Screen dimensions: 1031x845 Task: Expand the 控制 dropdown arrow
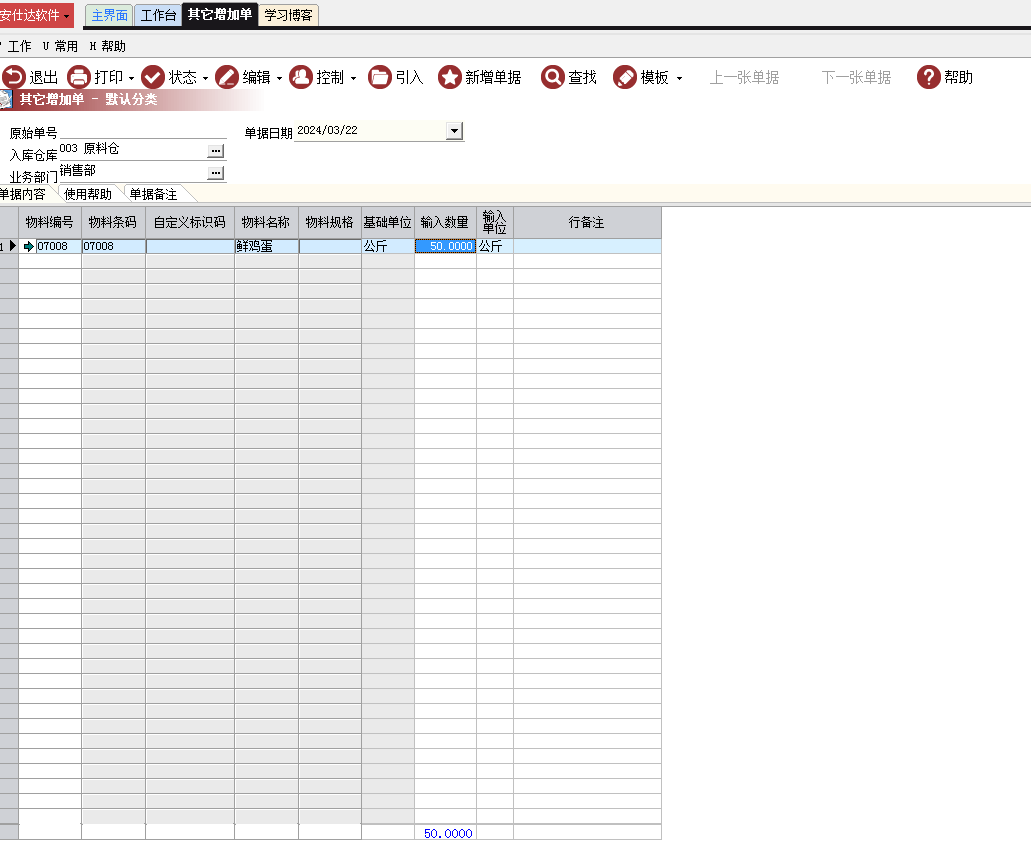click(353, 78)
